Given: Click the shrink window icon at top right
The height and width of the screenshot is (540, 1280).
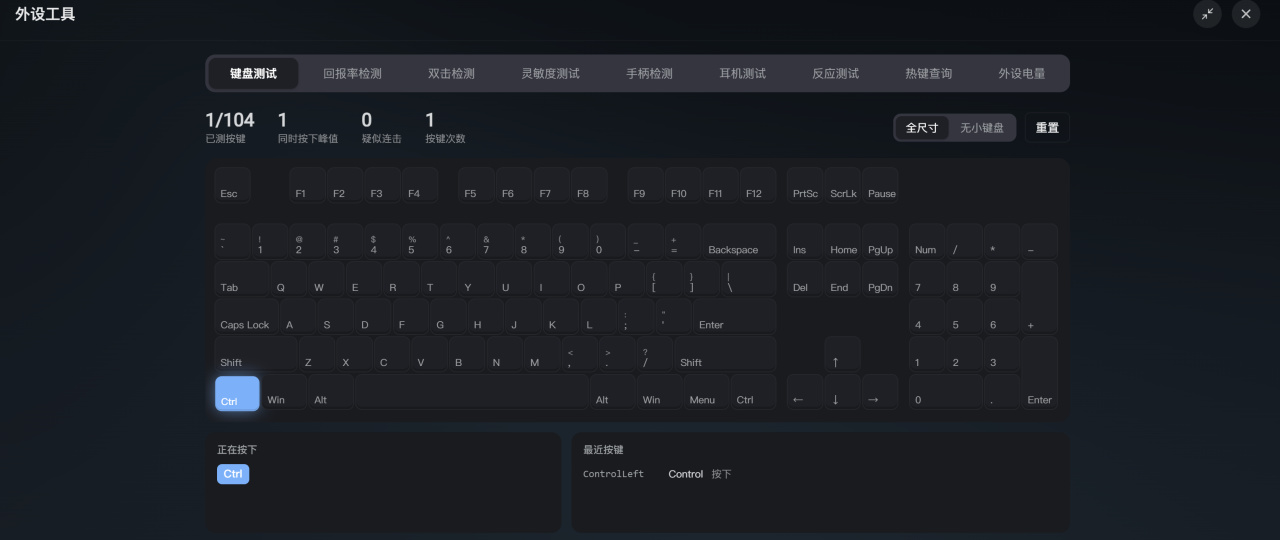Looking at the screenshot, I should coord(1208,14).
